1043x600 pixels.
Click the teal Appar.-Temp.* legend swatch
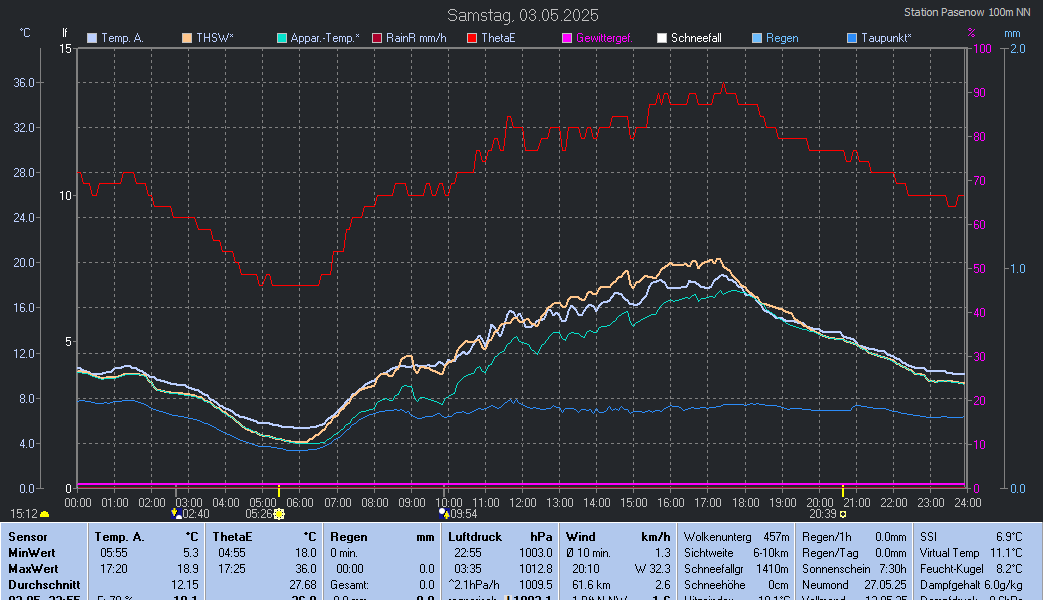coord(282,38)
